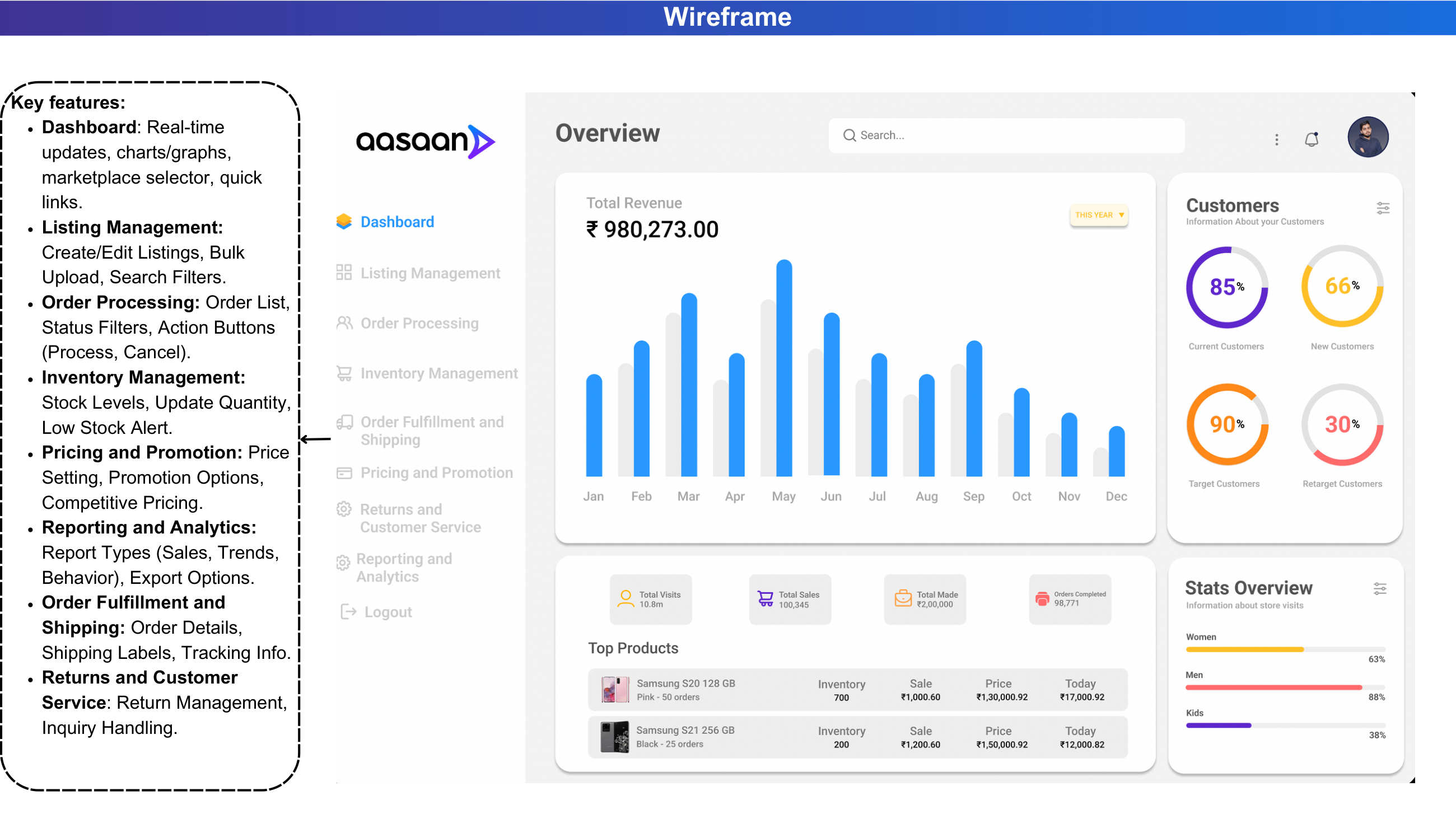Click the search magnifier icon
This screenshot has height=819, width=1456.
click(x=849, y=135)
